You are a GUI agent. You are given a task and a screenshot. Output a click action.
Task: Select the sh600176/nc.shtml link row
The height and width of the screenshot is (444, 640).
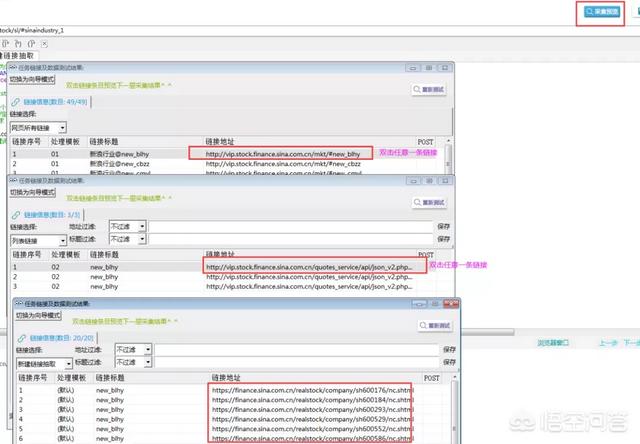233,390
